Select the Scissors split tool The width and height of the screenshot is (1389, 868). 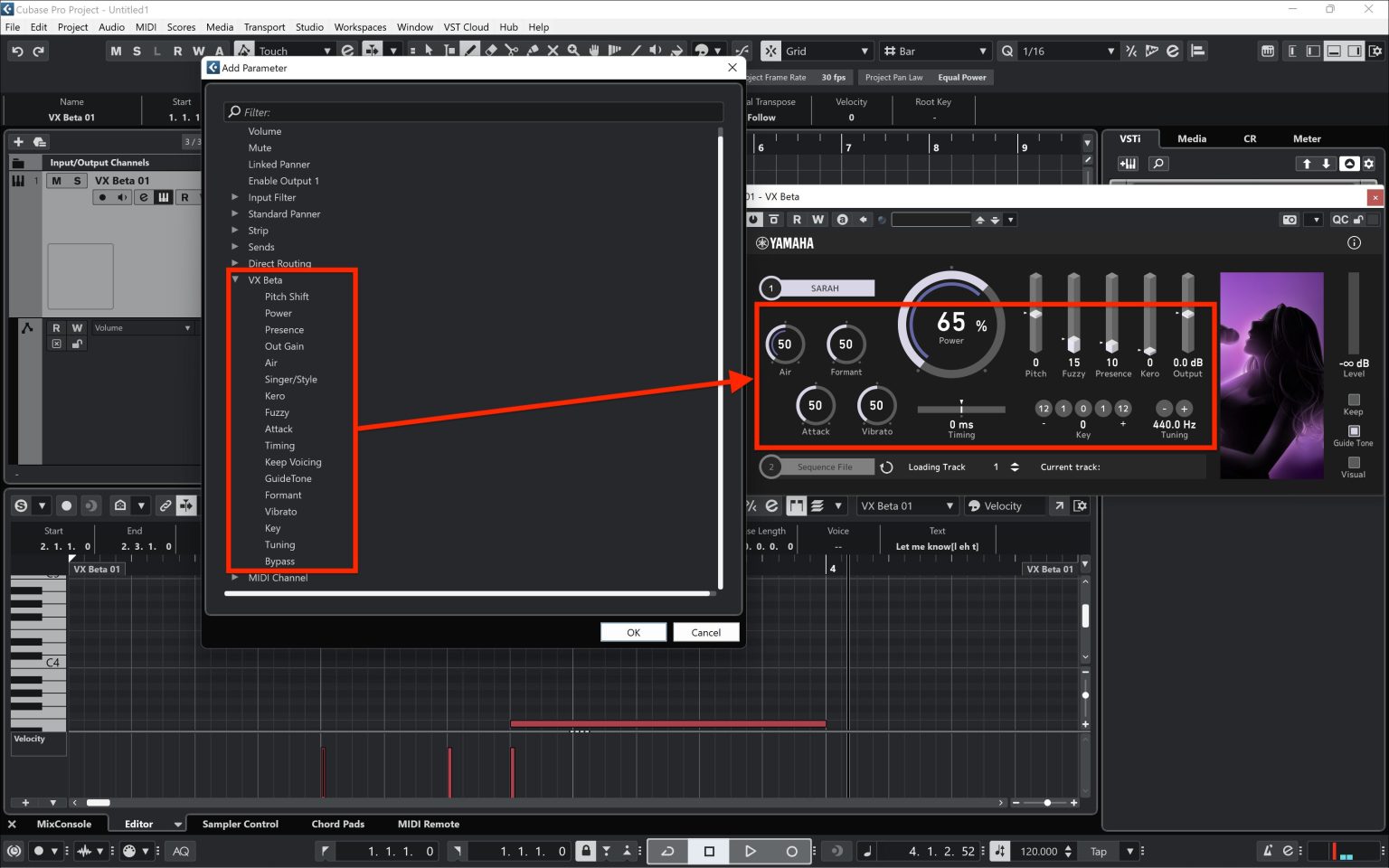[x=512, y=51]
